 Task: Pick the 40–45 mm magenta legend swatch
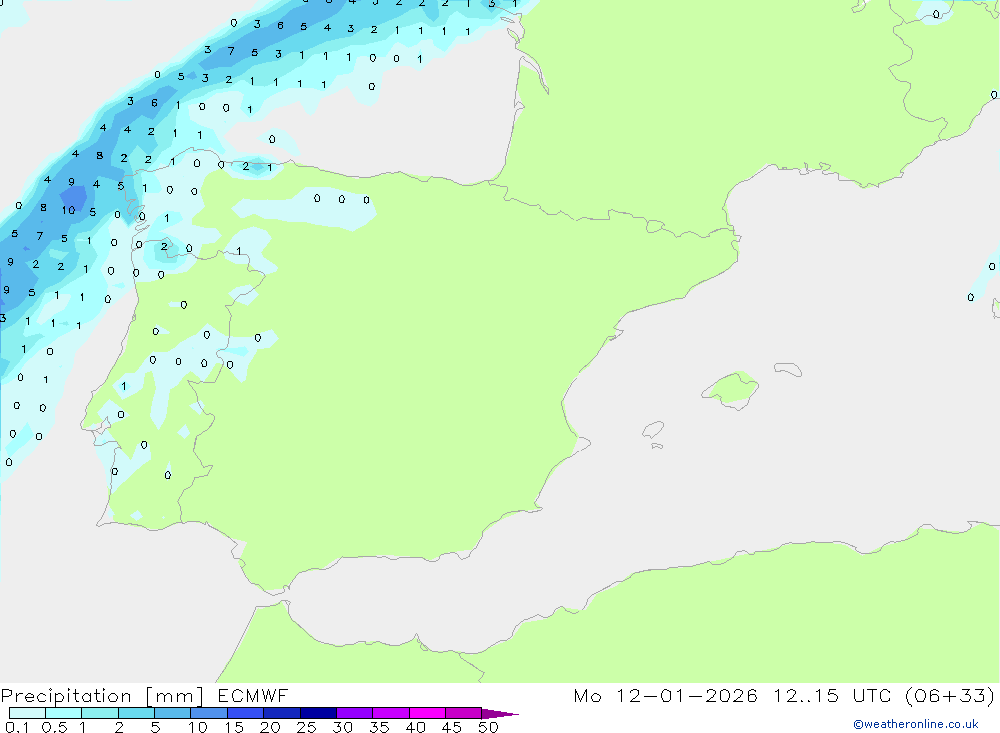click(x=427, y=713)
